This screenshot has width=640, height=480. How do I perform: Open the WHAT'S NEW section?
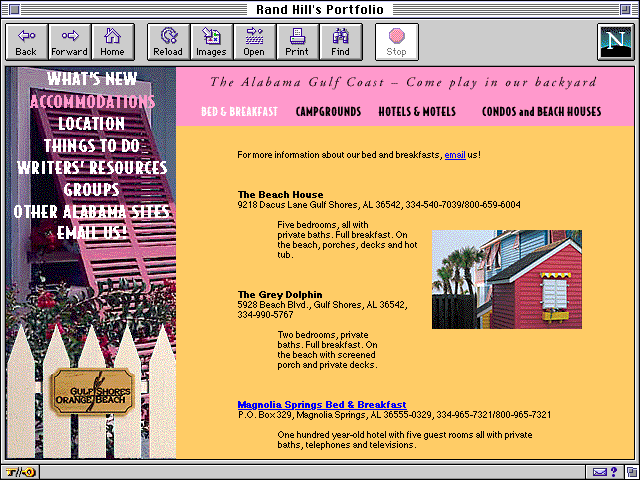92,79
